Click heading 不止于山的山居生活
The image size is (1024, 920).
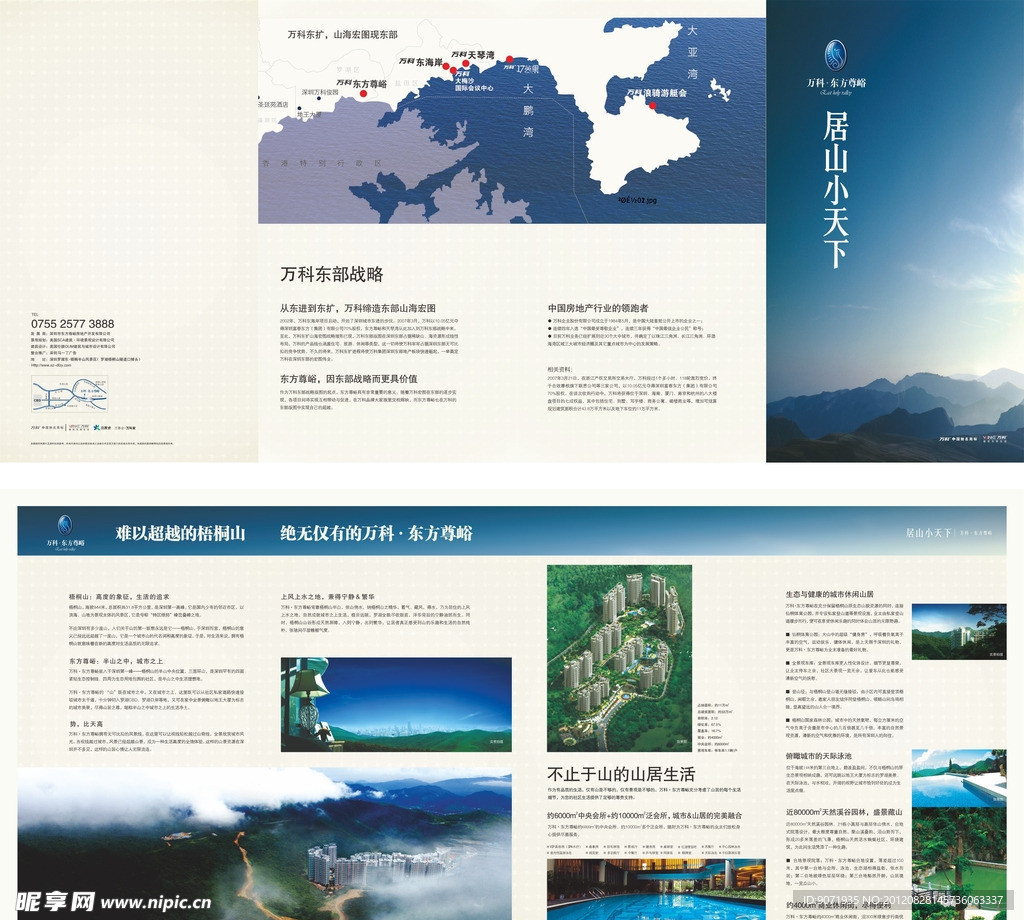(621, 774)
